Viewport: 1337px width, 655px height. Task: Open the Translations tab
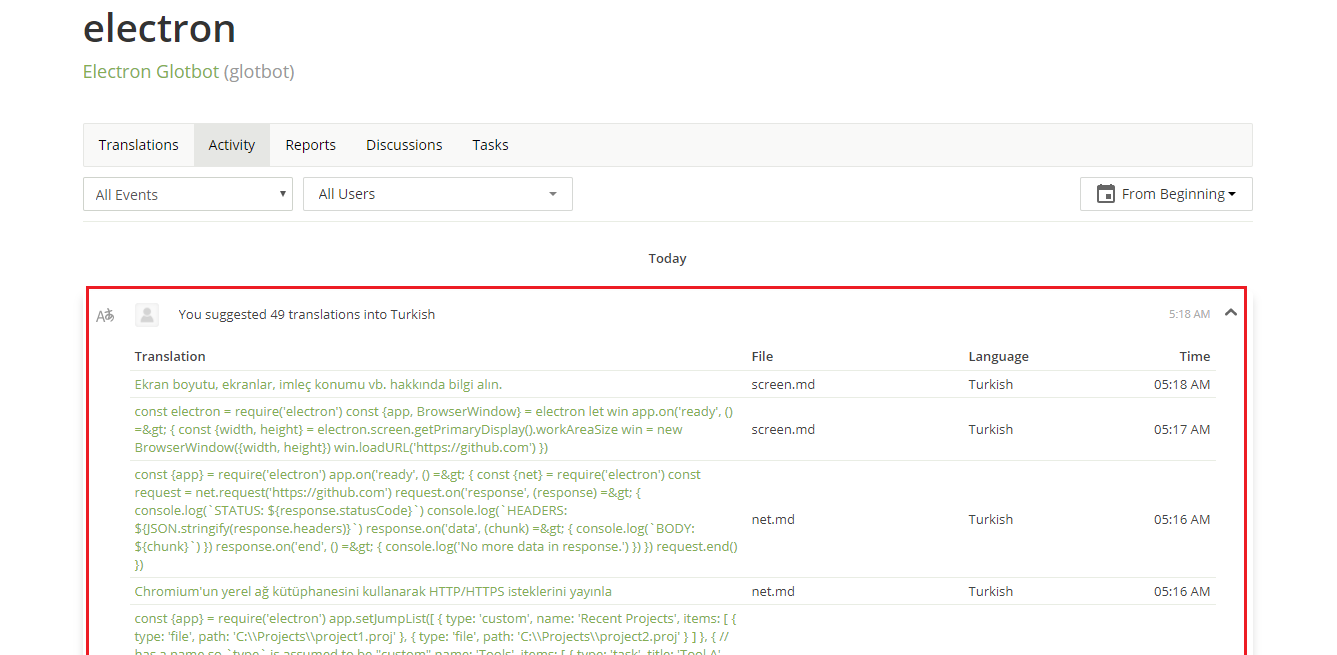click(138, 145)
